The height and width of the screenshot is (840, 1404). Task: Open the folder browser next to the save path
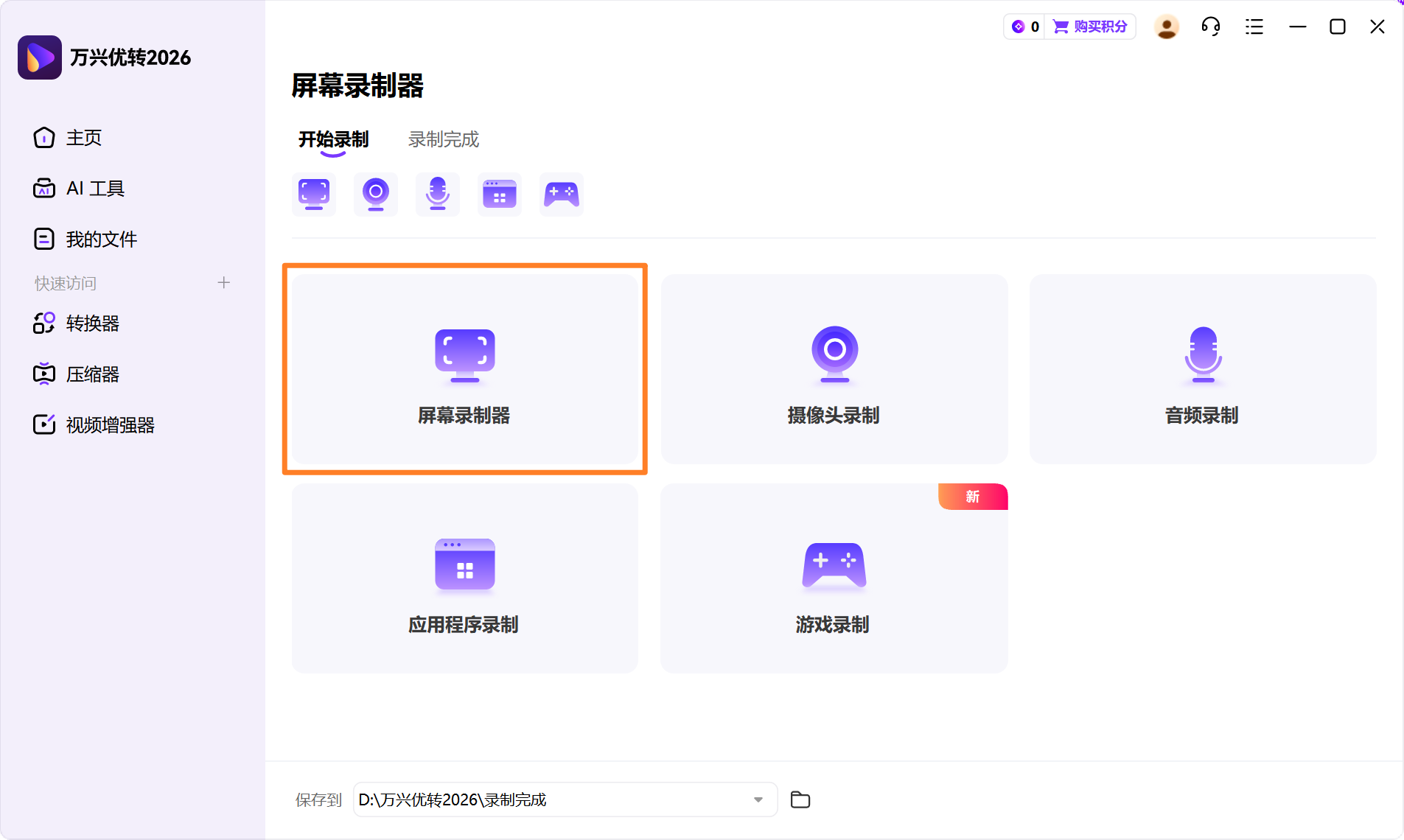click(800, 799)
